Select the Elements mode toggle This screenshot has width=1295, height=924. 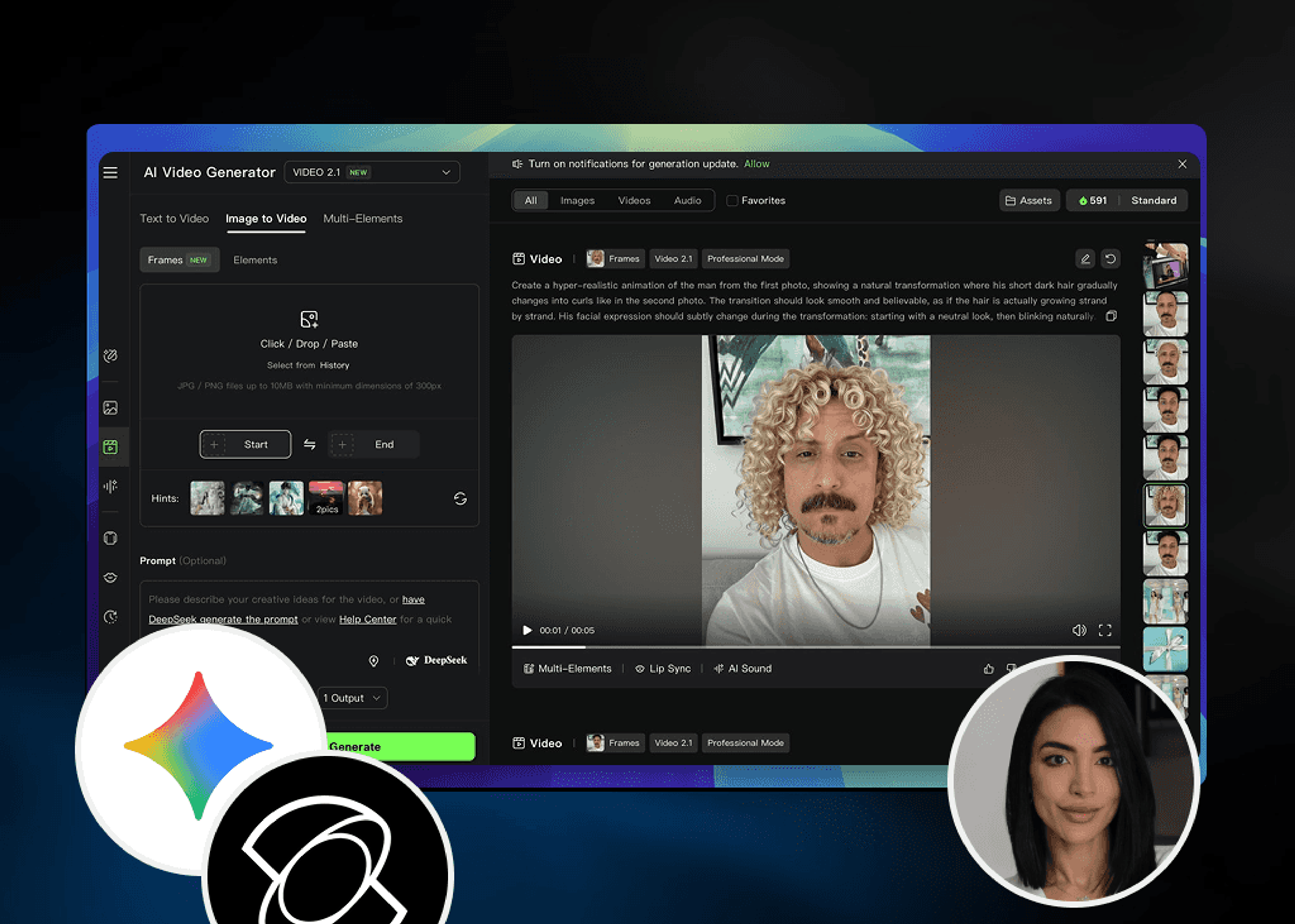[x=255, y=260]
